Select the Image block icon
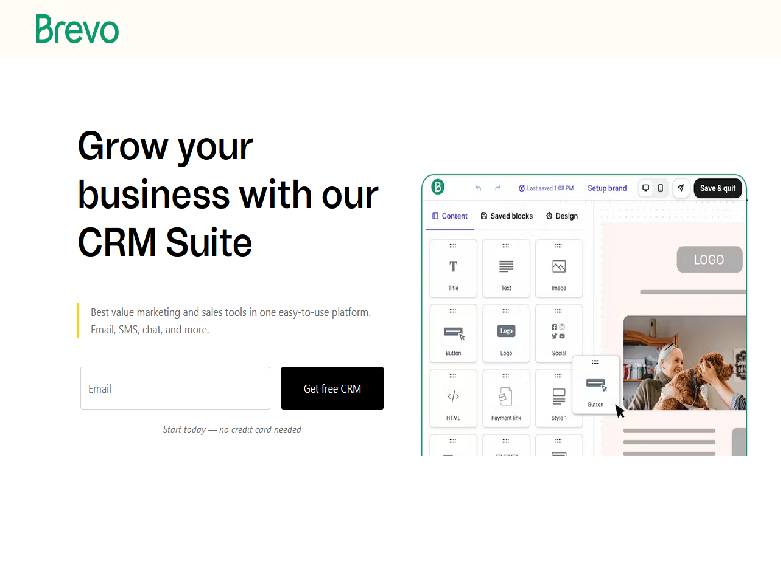This screenshot has height=572, width=781. pos(559,268)
